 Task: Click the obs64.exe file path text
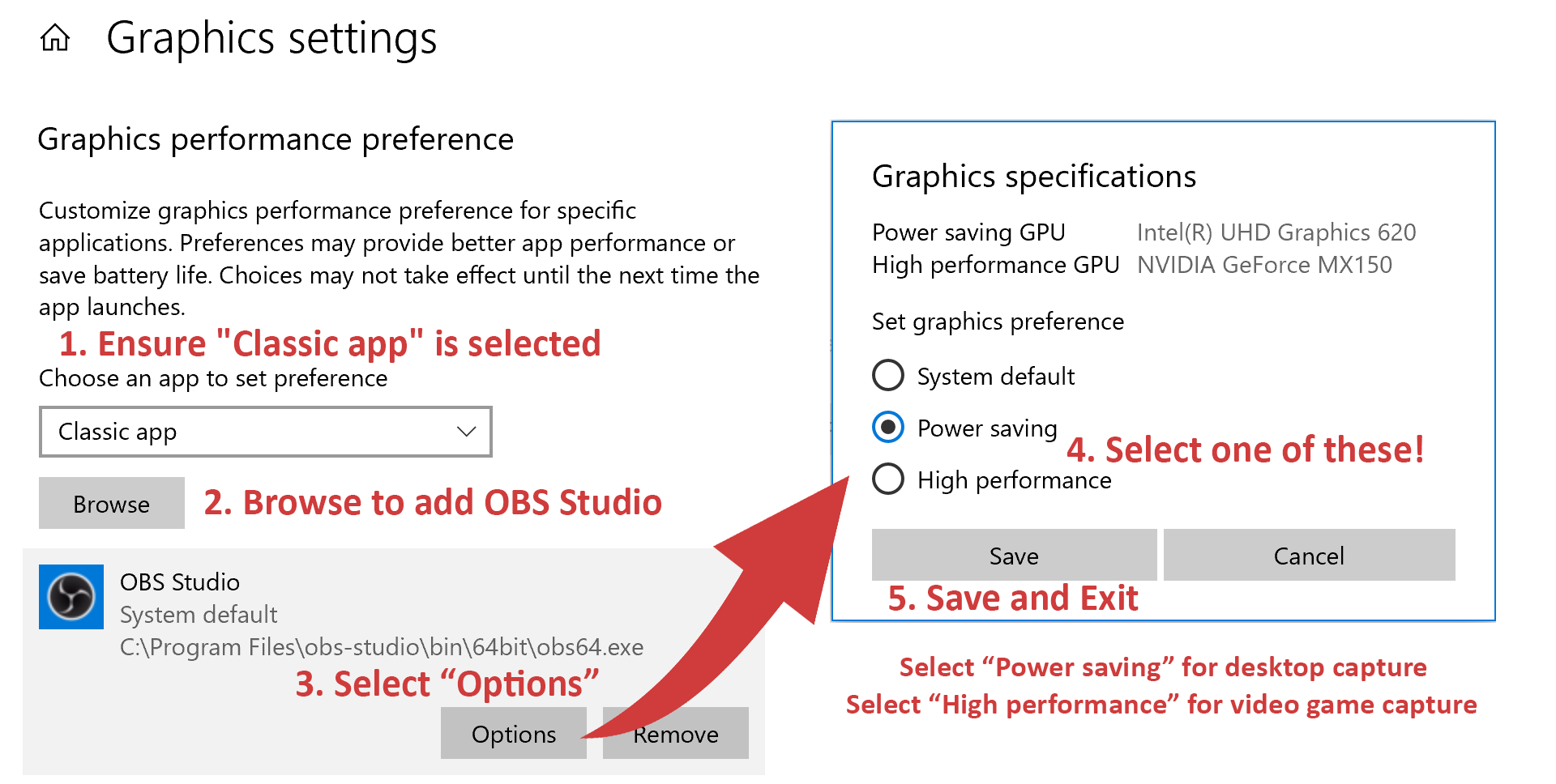[x=381, y=647]
